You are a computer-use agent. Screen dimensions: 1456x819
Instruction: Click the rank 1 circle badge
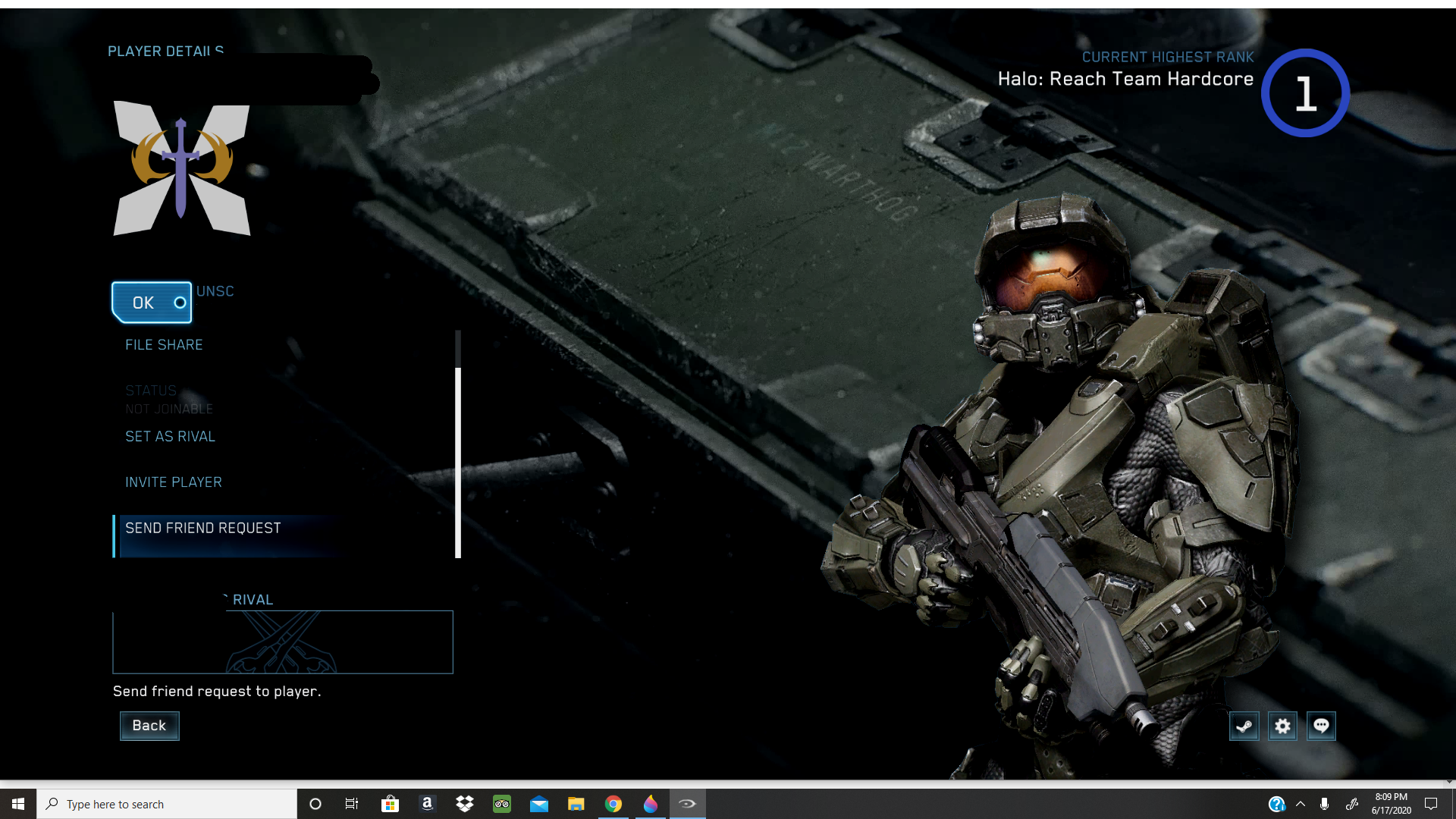pos(1305,93)
